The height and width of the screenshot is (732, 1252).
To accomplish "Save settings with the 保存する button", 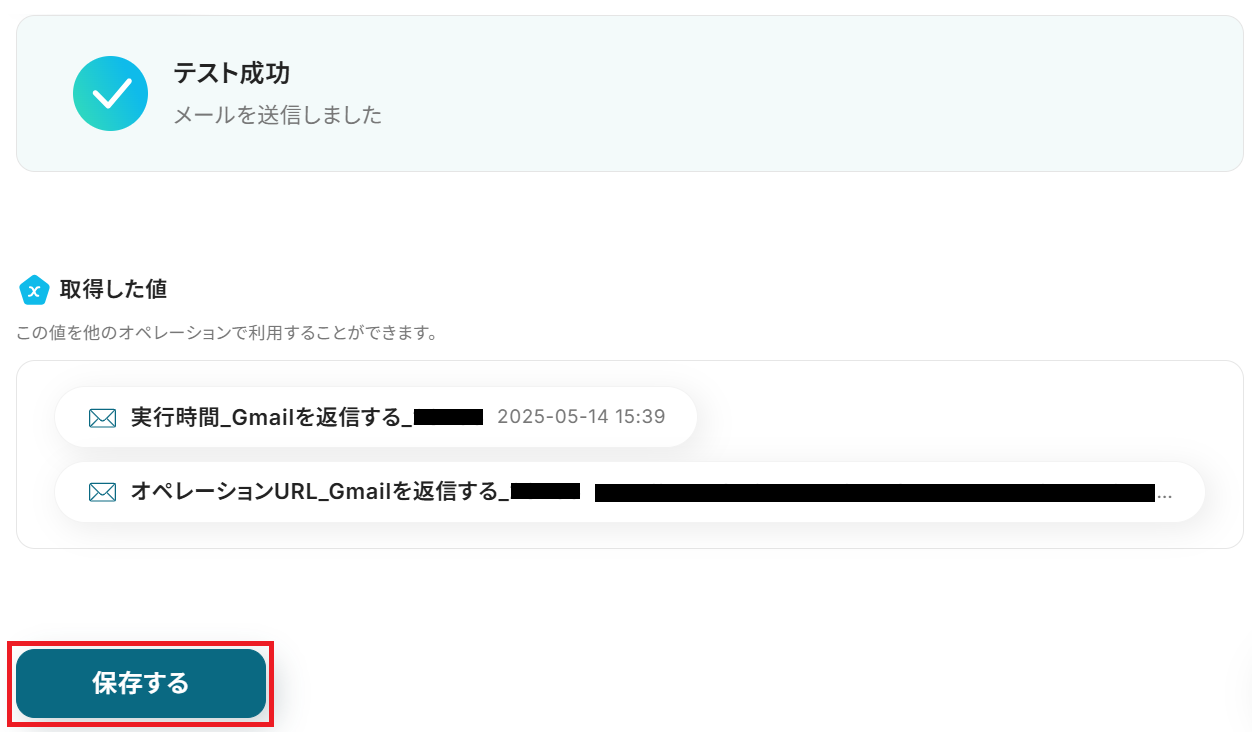I will (141, 684).
